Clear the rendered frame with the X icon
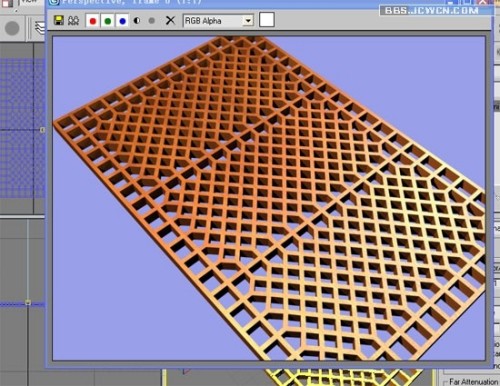This screenshot has width=500, height=386. click(x=170, y=21)
